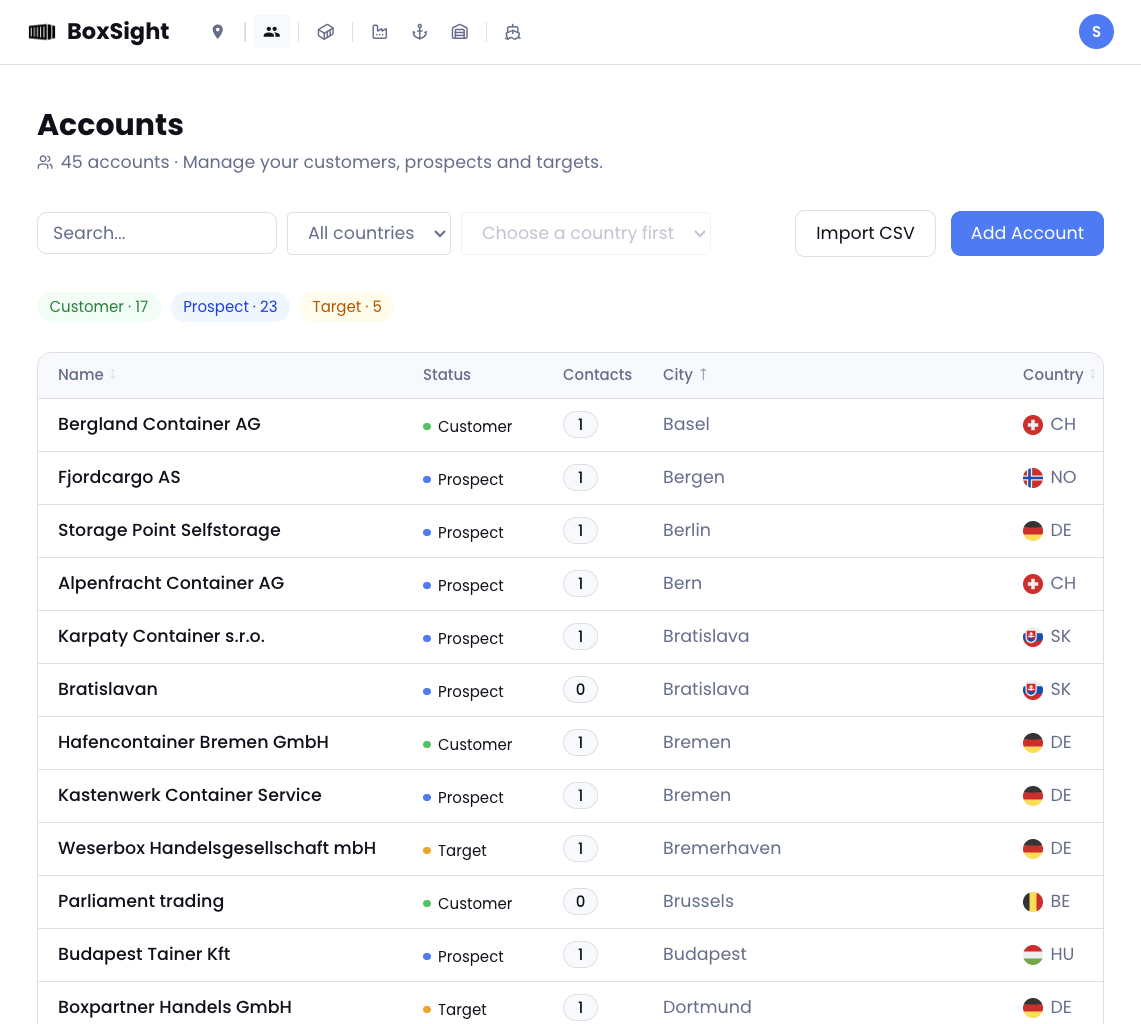The width and height of the screenshot is (1141, 1024).
Task: Sort table by Name column
Action: tap(87, 375)
